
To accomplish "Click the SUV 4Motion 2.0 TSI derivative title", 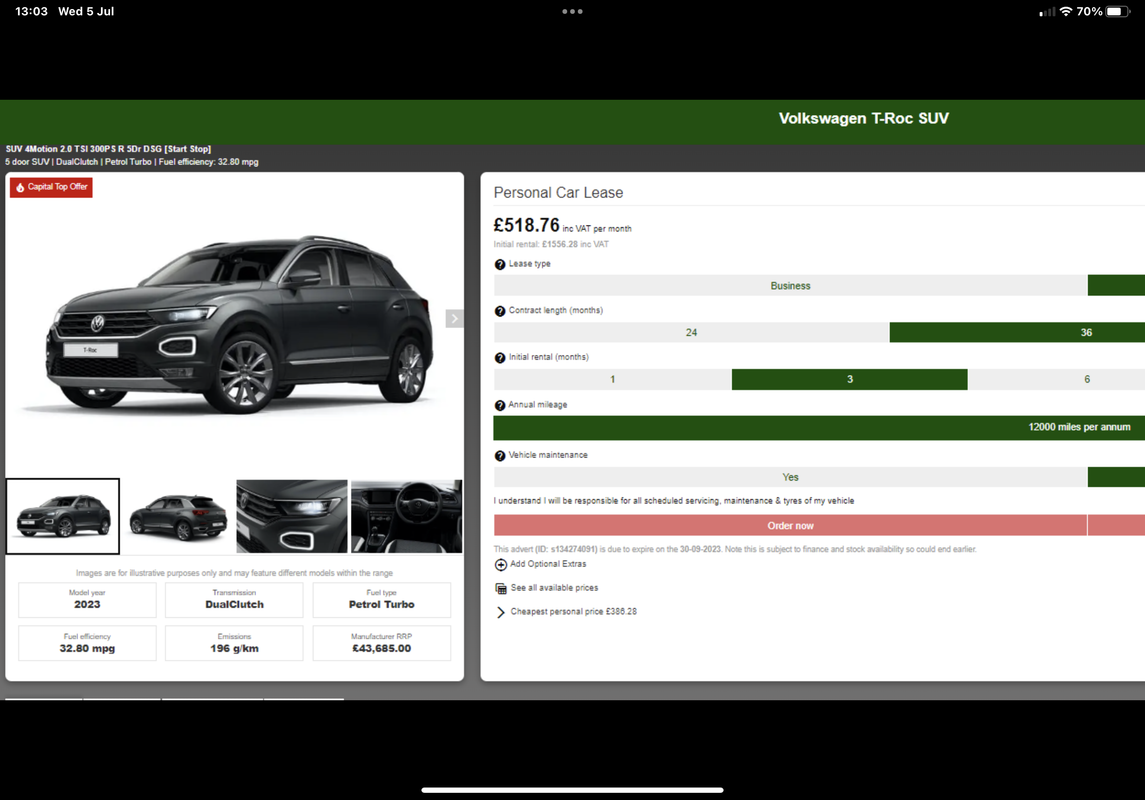I will [x=108, y=149].
